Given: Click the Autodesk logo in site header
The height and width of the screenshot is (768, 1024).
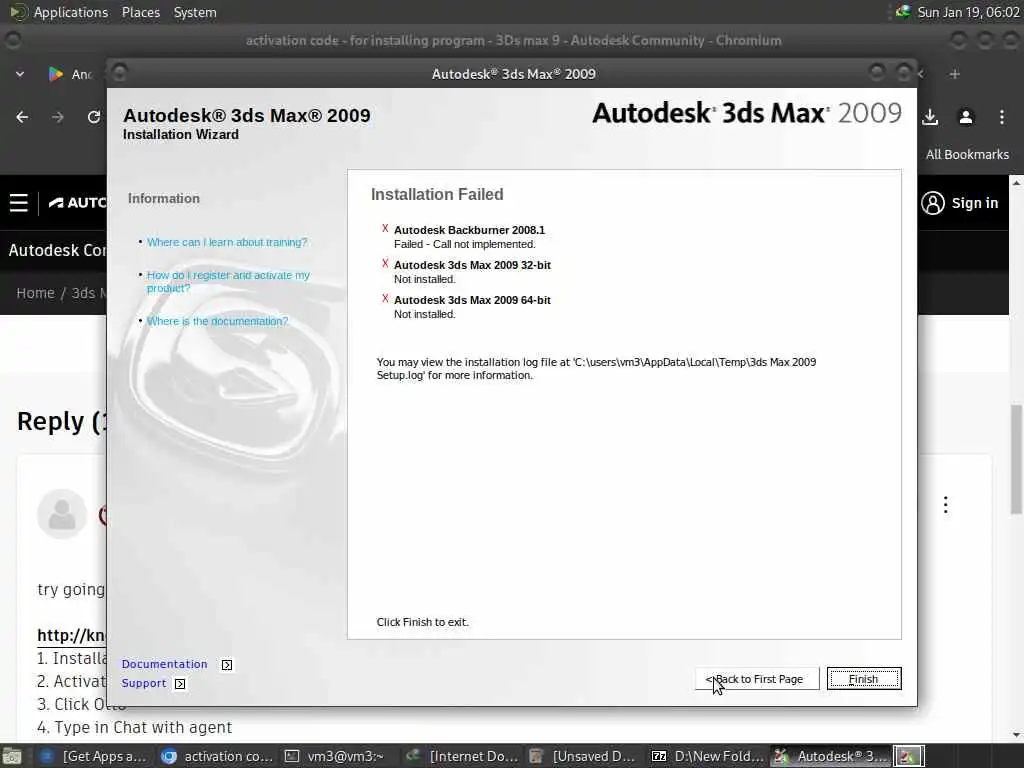Looking at the screenshot, I should point(77,203).
